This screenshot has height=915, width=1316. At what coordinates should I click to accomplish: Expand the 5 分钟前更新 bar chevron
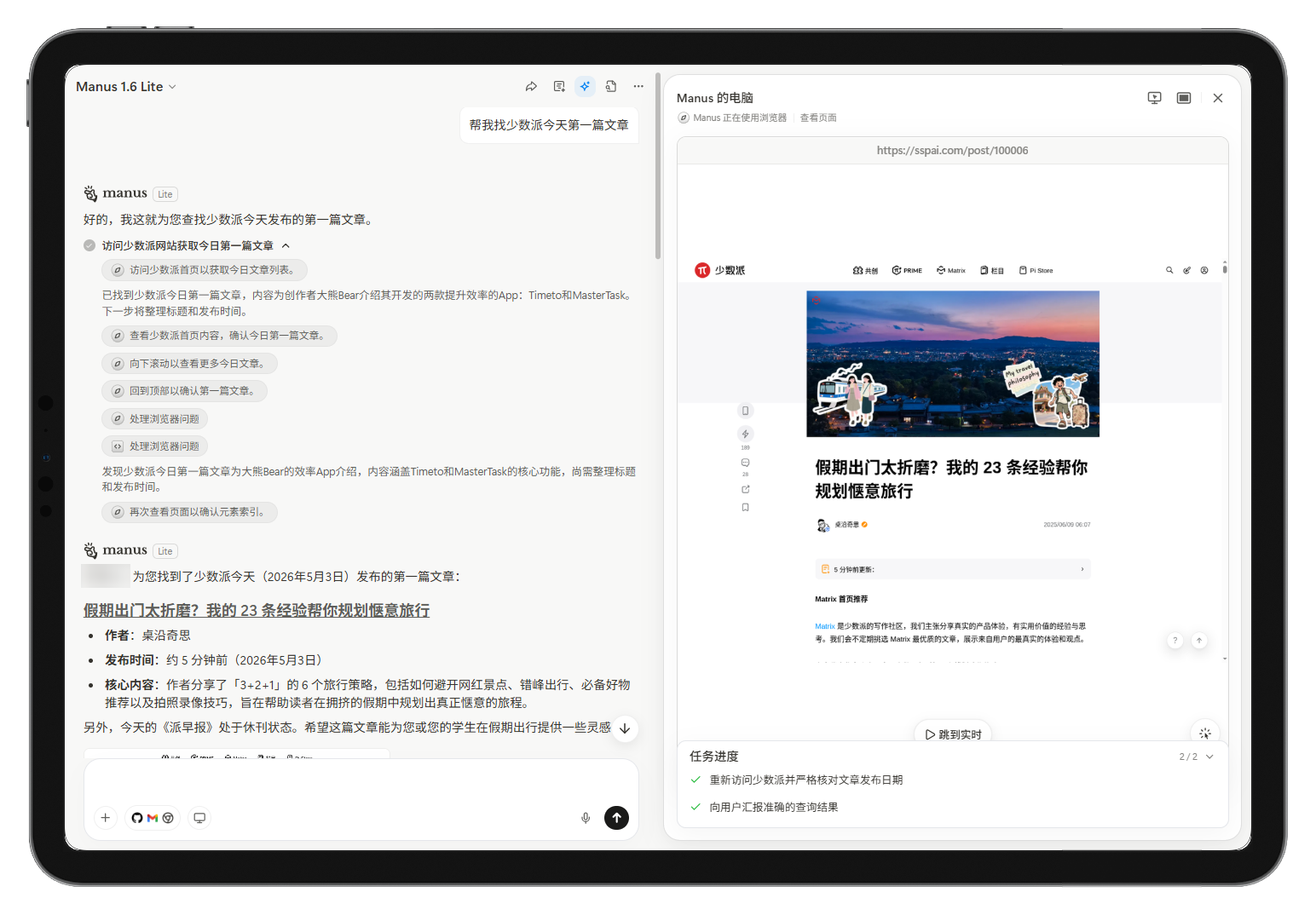point(1082,569)
